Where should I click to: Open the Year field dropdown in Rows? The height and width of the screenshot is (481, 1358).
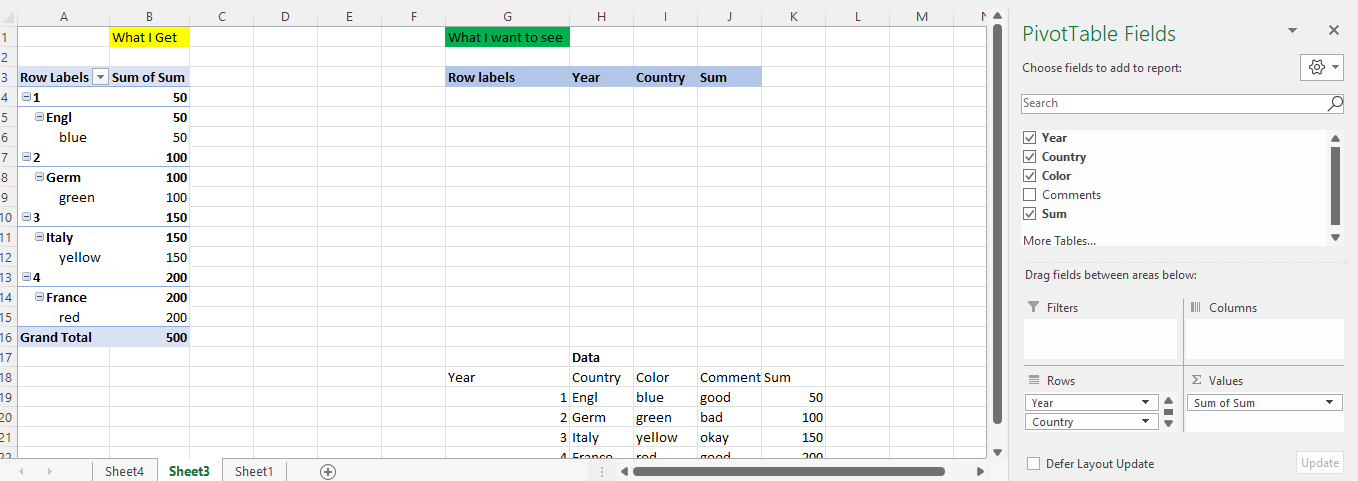(x=1146, y=403)
